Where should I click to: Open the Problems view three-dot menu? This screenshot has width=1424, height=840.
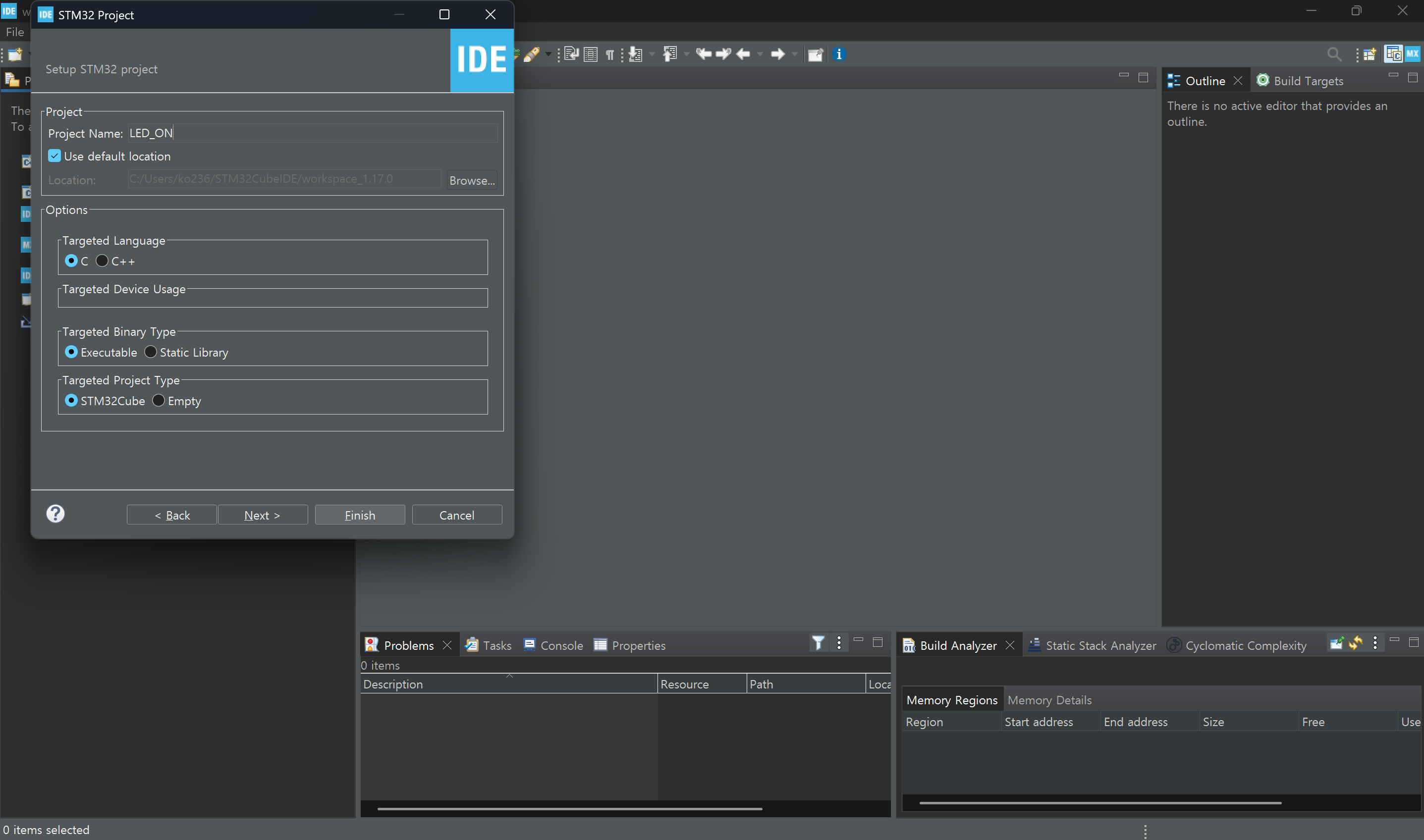pos(839,643)
